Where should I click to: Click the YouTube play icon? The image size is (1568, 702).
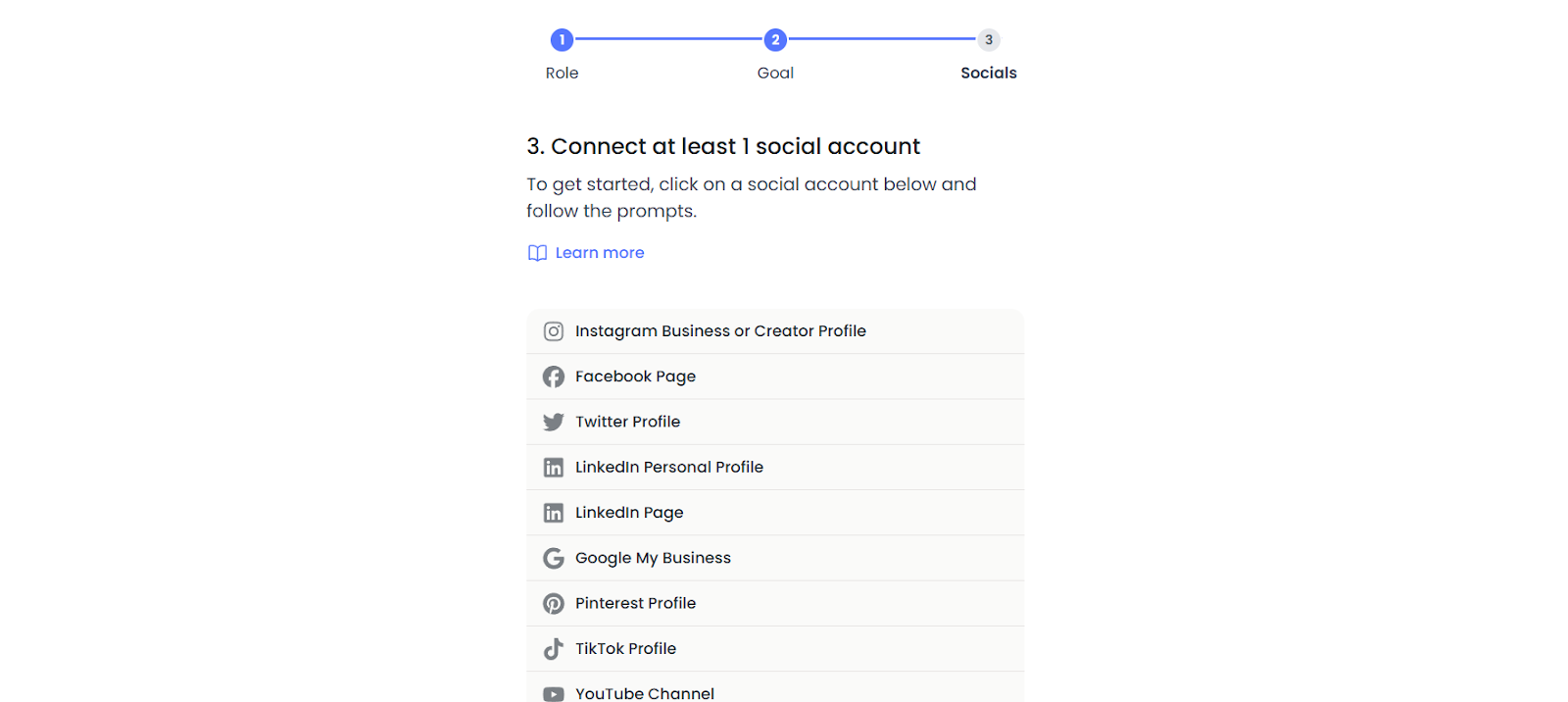tap(554, 694)
